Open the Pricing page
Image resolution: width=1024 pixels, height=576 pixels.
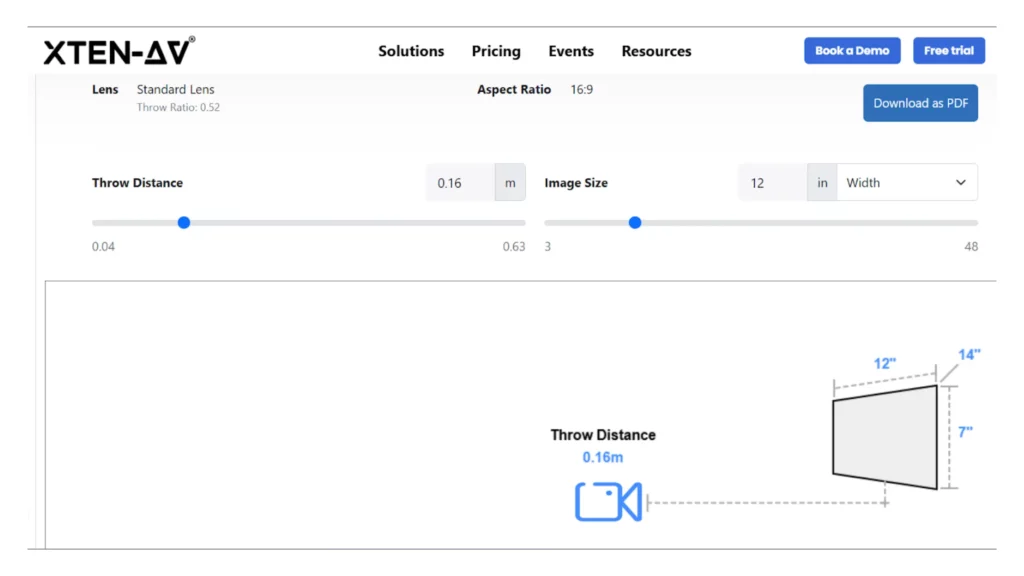[x=496, y=51]
